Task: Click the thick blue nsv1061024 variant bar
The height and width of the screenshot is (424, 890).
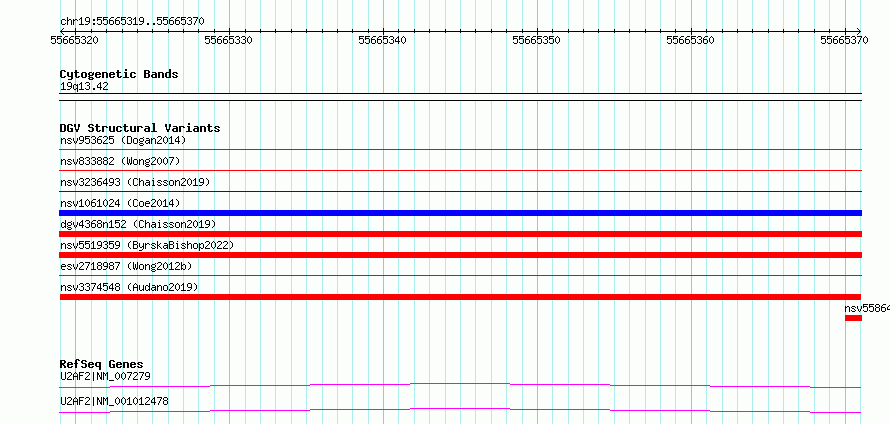Action: pos(460,213)
